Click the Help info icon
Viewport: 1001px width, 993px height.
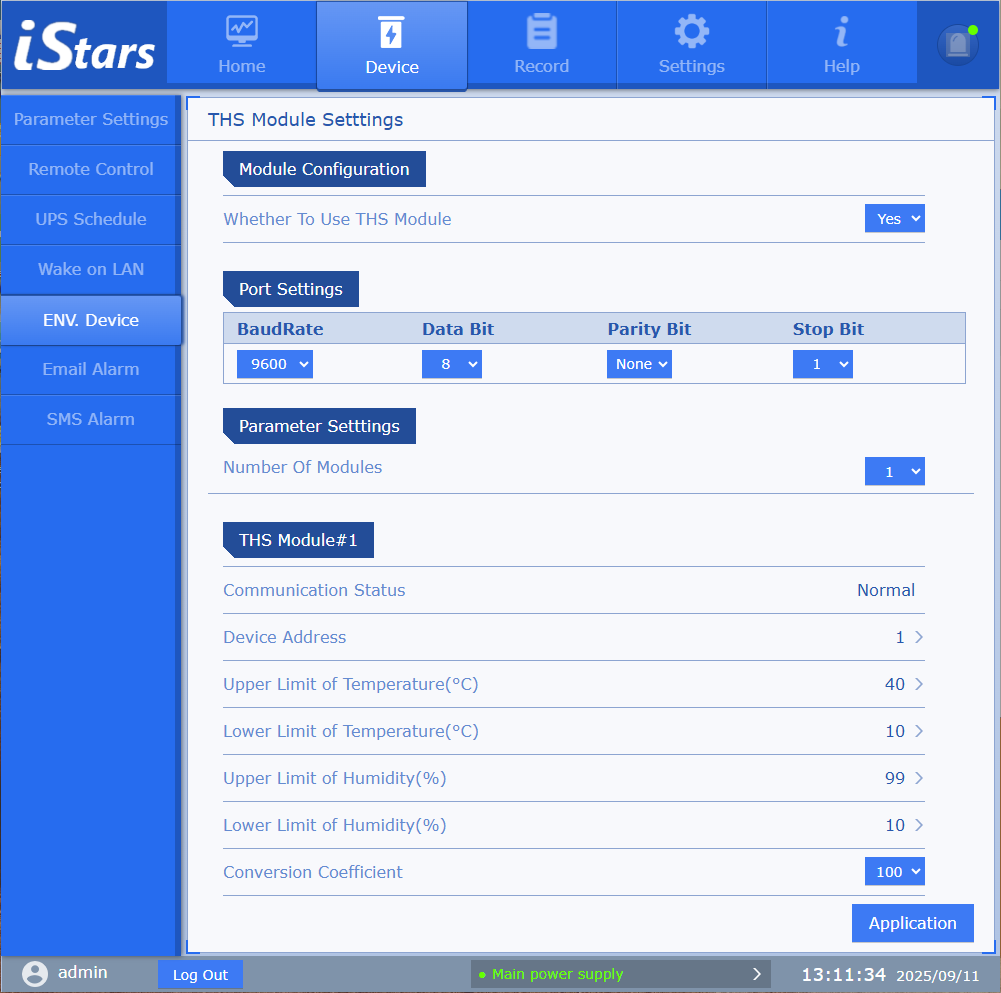pos(841,32)
